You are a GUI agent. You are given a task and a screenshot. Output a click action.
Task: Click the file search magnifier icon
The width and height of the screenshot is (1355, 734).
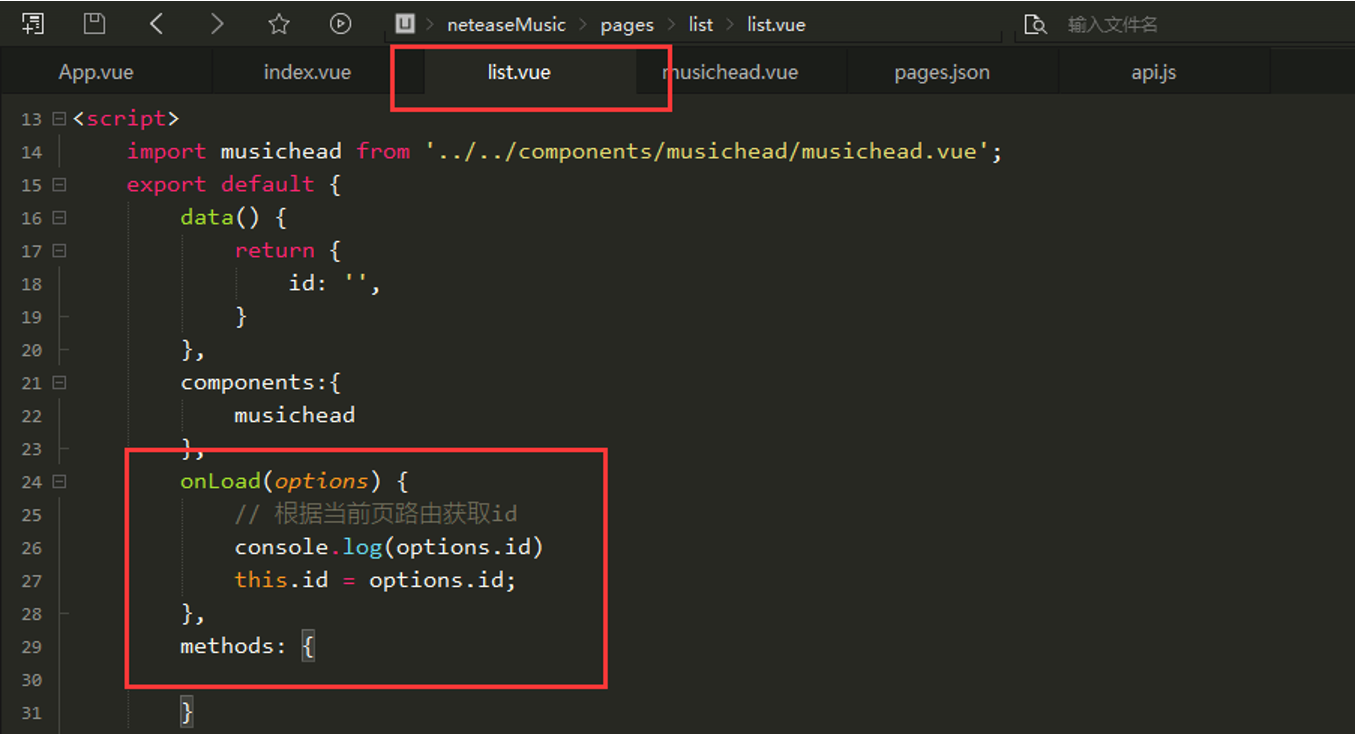(x=1036, y=25)
